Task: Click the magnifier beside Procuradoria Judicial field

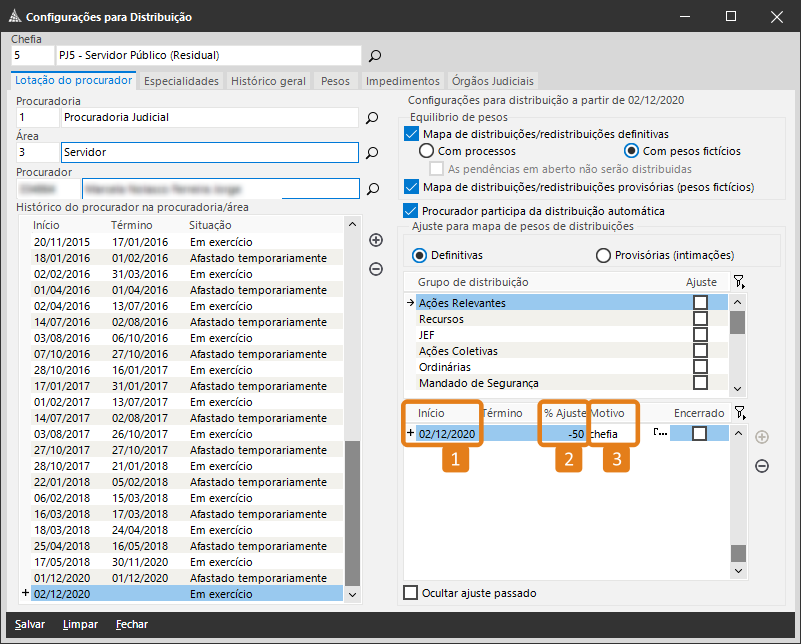Action: pyautogui.click(x=372, y=118)
